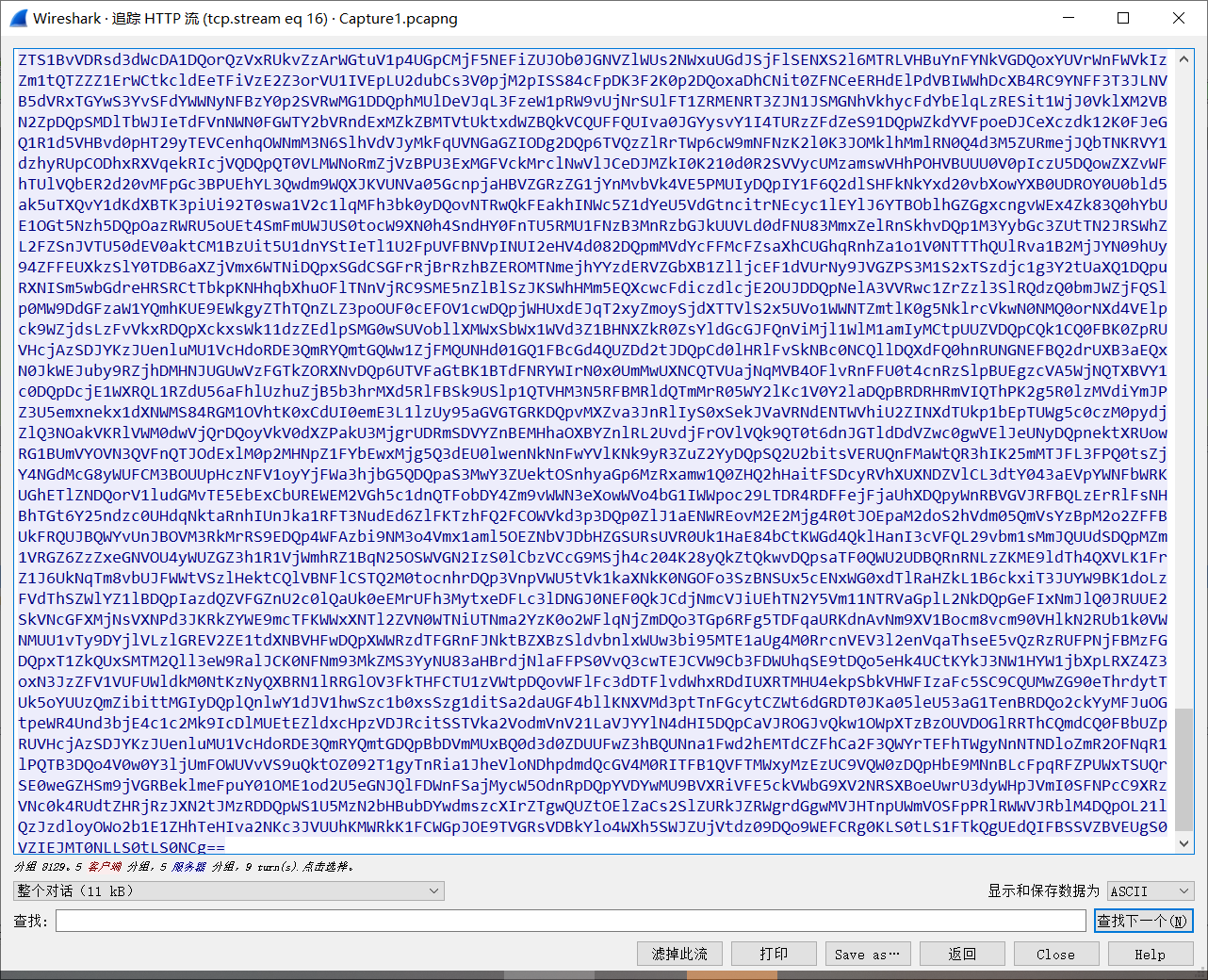Screen dimensions: 1208x980
Task: Open the 整个对话 (11 kB) conversation dropdown
Action: [x=229, y=890]
